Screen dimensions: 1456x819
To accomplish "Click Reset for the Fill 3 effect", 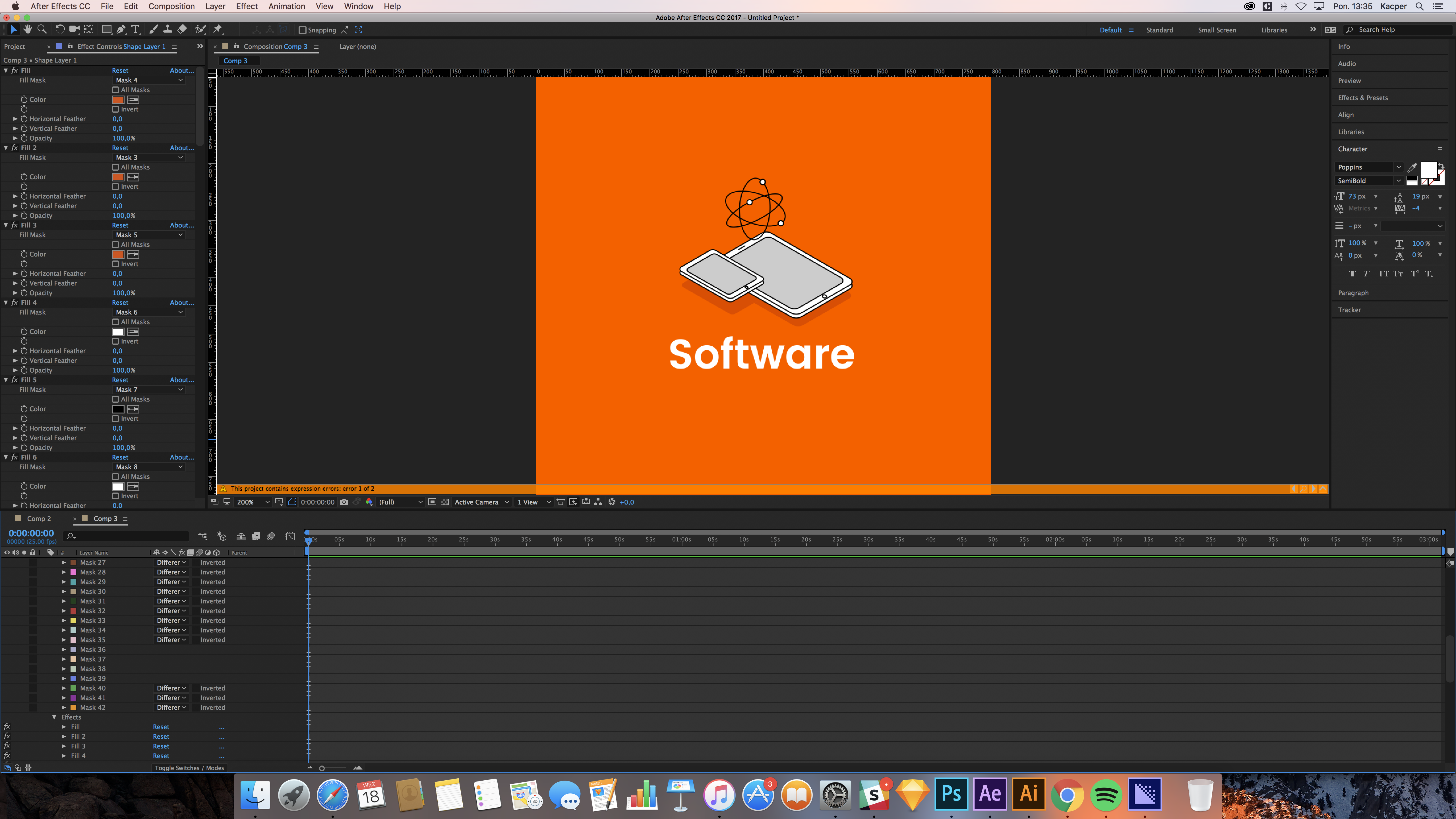I will click(x=120, y=225).
